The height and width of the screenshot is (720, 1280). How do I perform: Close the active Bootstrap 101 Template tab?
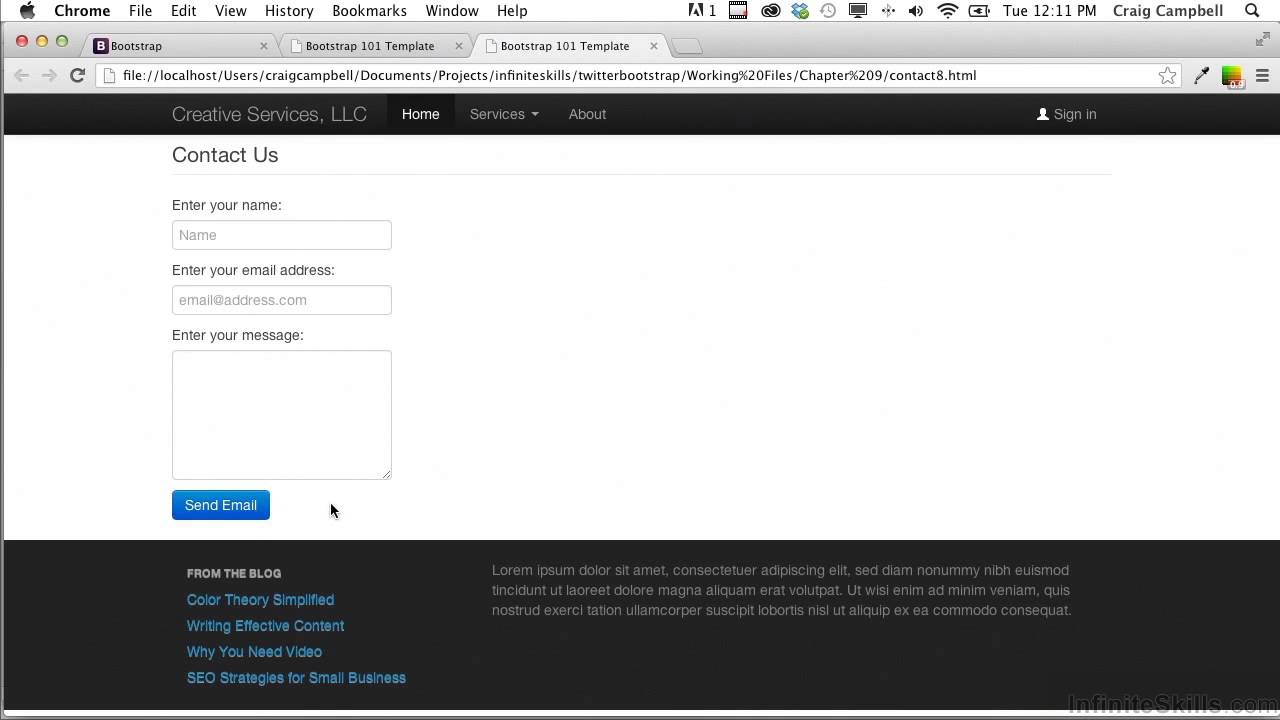[654, 46]
